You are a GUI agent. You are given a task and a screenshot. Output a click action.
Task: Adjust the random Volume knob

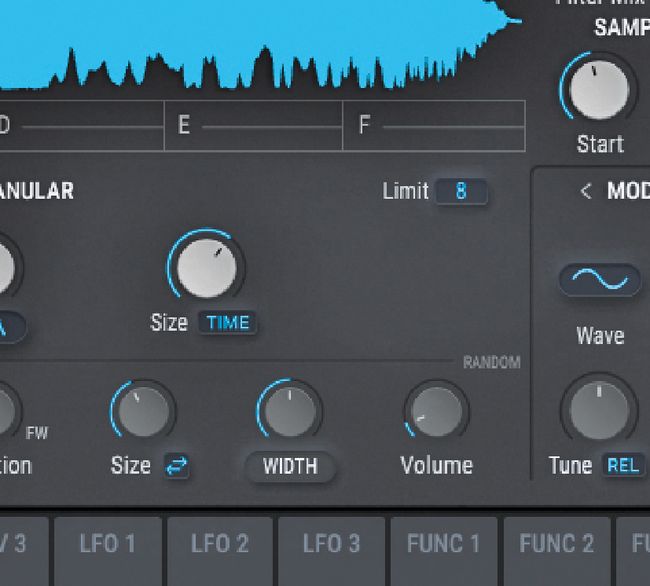[x=437, y=411]
